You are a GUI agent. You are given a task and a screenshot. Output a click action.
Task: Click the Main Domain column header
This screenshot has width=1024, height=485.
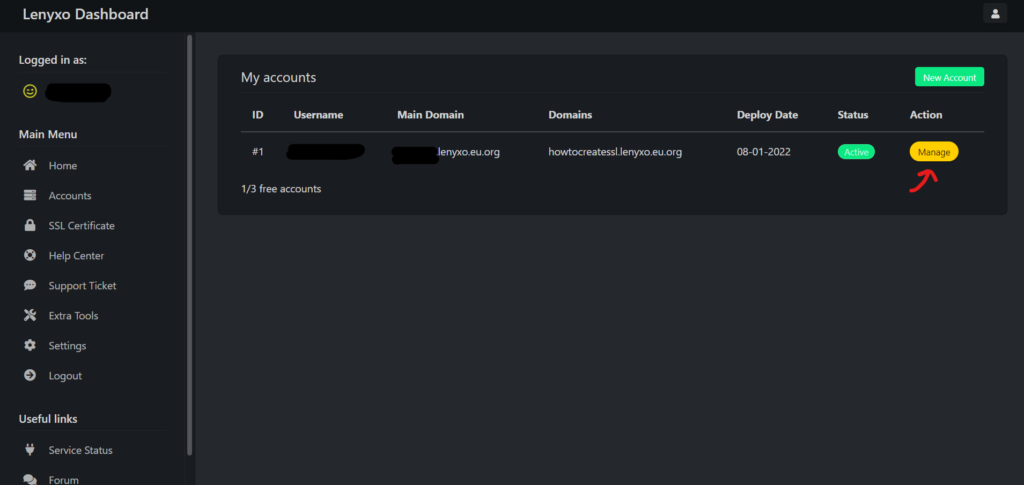(x=430, y=115)
